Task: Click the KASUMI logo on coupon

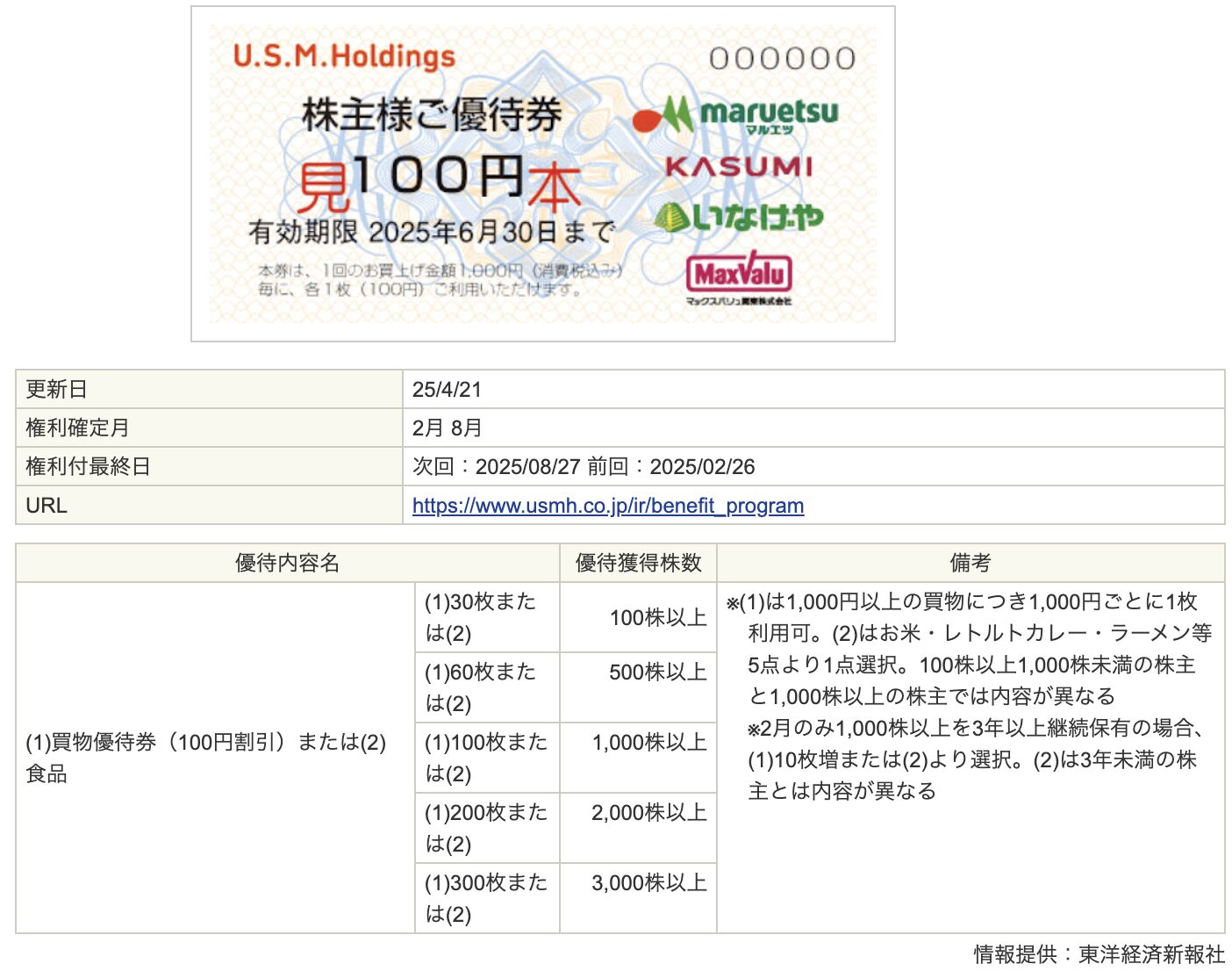Action: pyautogui.click(x=739, y=166)
